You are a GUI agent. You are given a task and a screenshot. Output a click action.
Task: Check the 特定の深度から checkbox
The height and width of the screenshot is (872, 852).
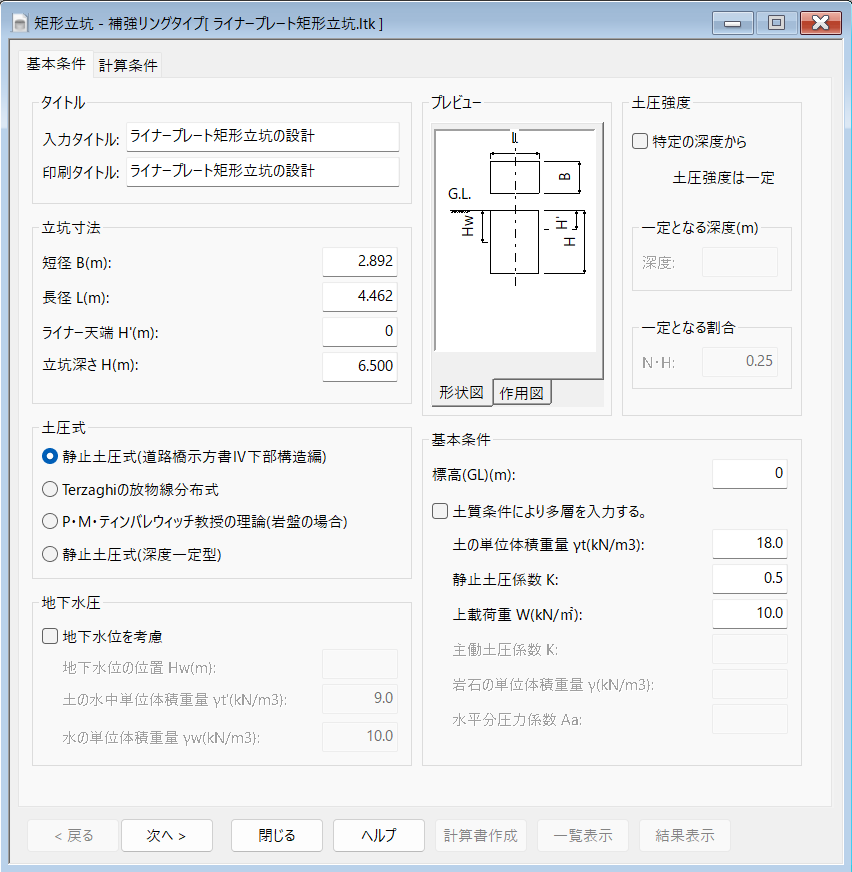coord(640,142)
